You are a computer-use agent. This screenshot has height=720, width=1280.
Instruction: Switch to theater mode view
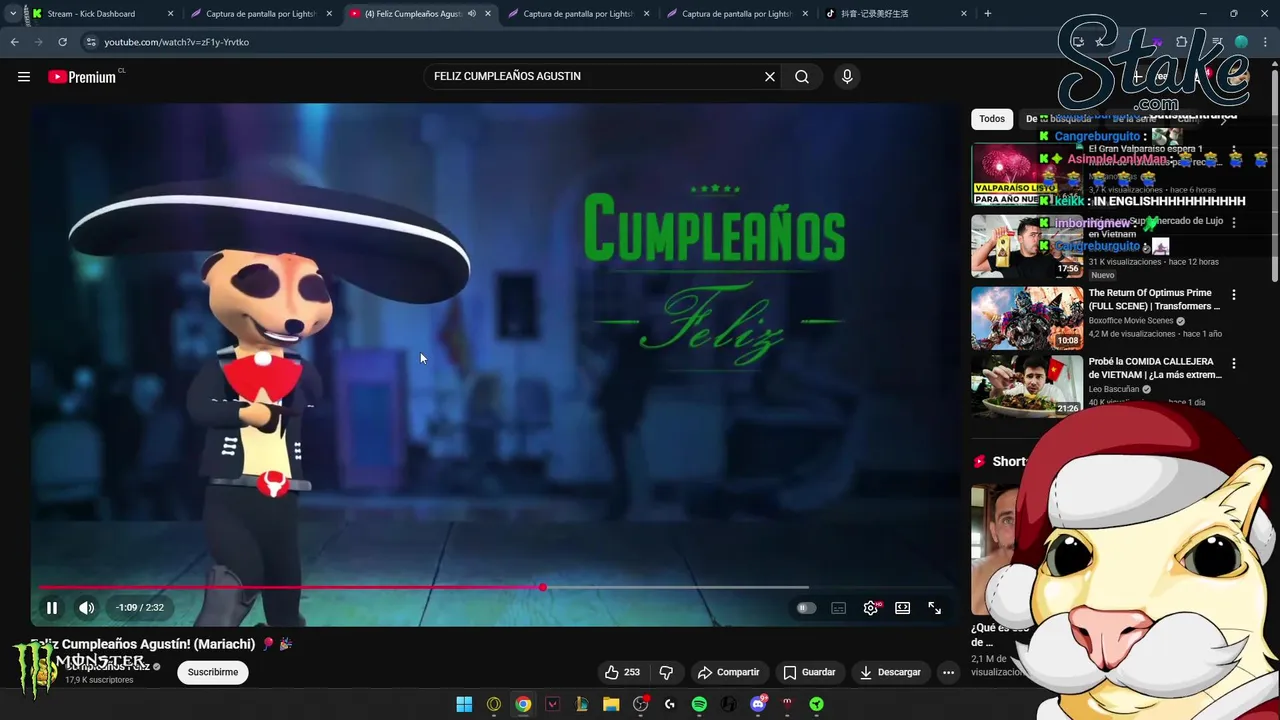pos(903,608)
